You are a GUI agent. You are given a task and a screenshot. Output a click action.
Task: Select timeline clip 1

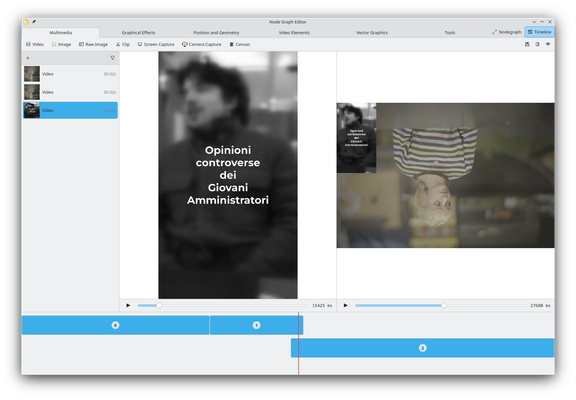click(256, 325)
